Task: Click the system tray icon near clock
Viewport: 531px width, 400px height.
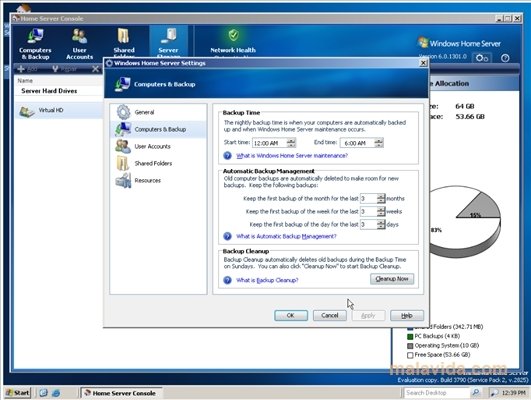Action: click(495, 393)
